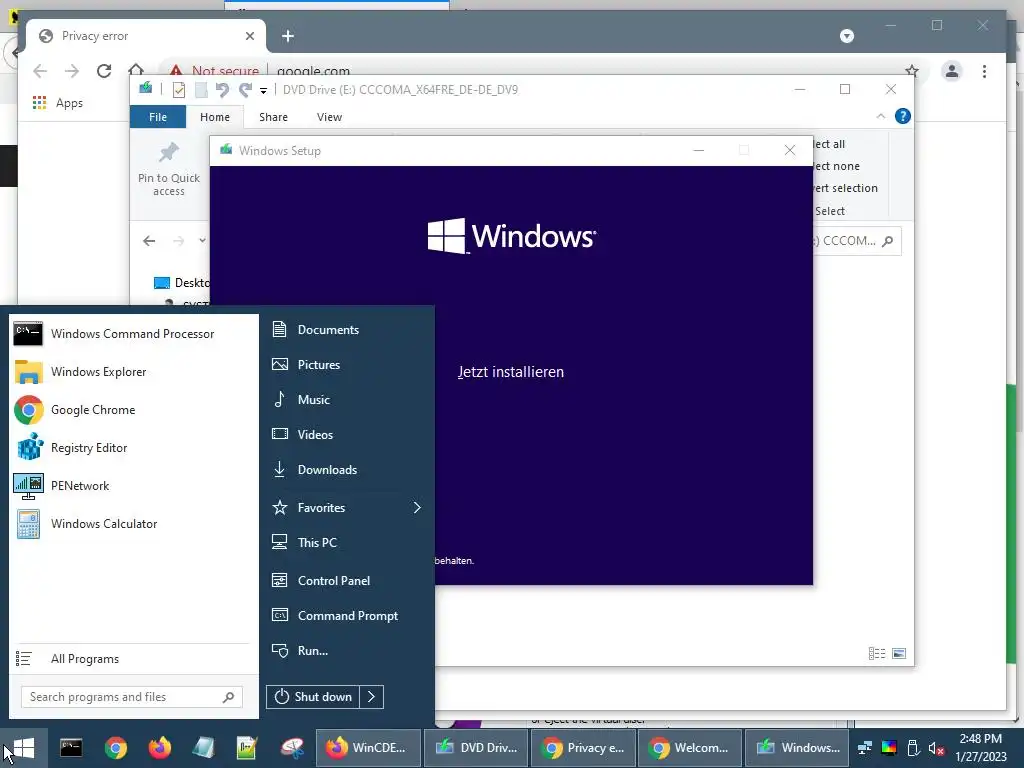Reload the Chrome Privacy error page
Viewport: 1024px width, 768px height.
[104, 71]
